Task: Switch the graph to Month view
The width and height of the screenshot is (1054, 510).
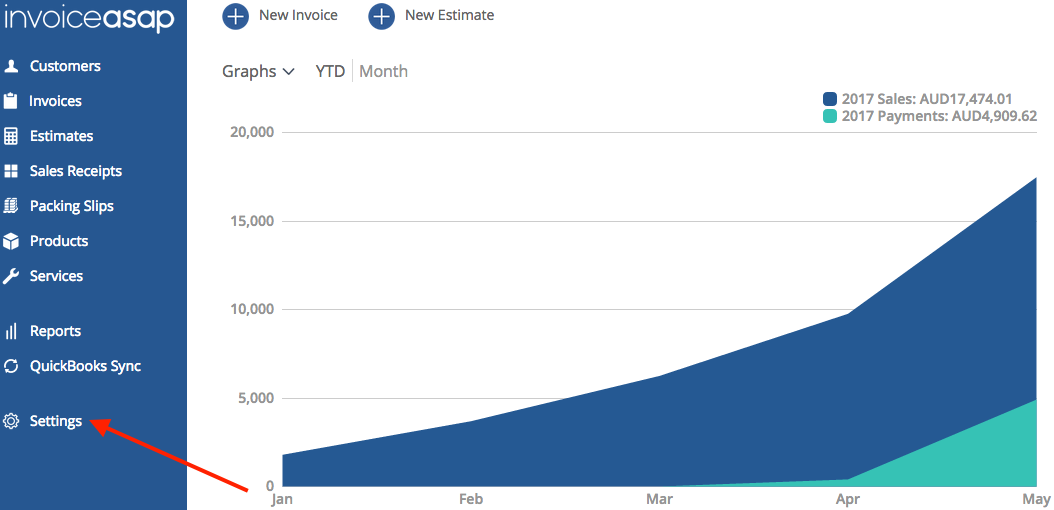Action: (x=383, y=71)
